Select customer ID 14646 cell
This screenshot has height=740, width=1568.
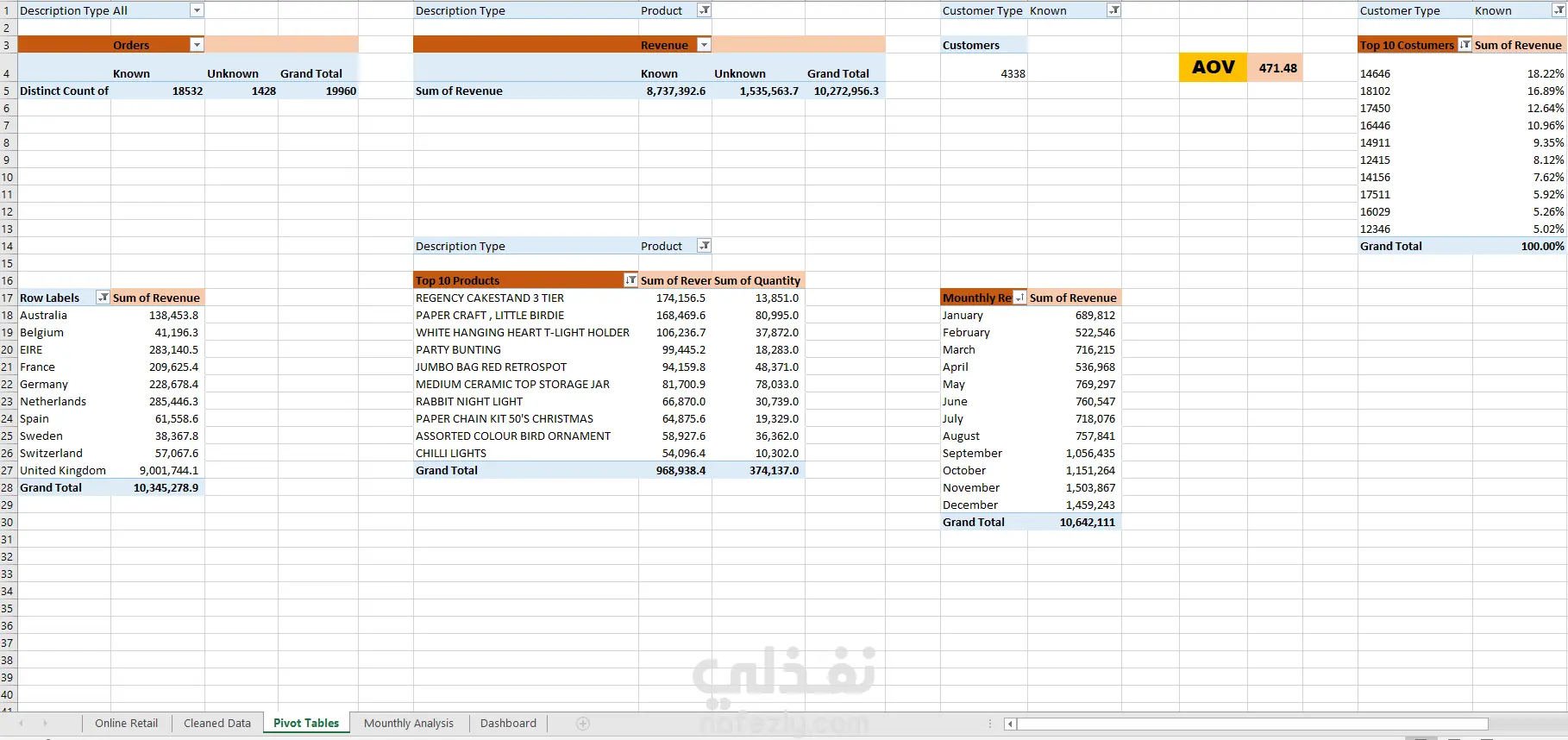click(x=1415, y=73)
